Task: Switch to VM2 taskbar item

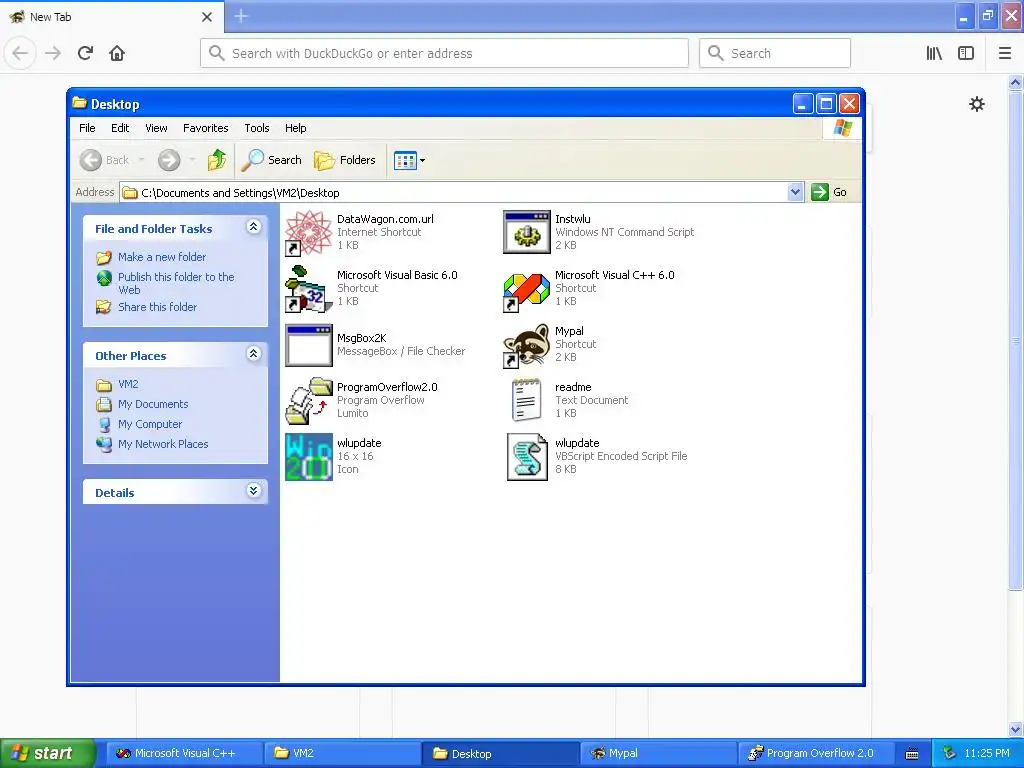Action: (343, 754)
